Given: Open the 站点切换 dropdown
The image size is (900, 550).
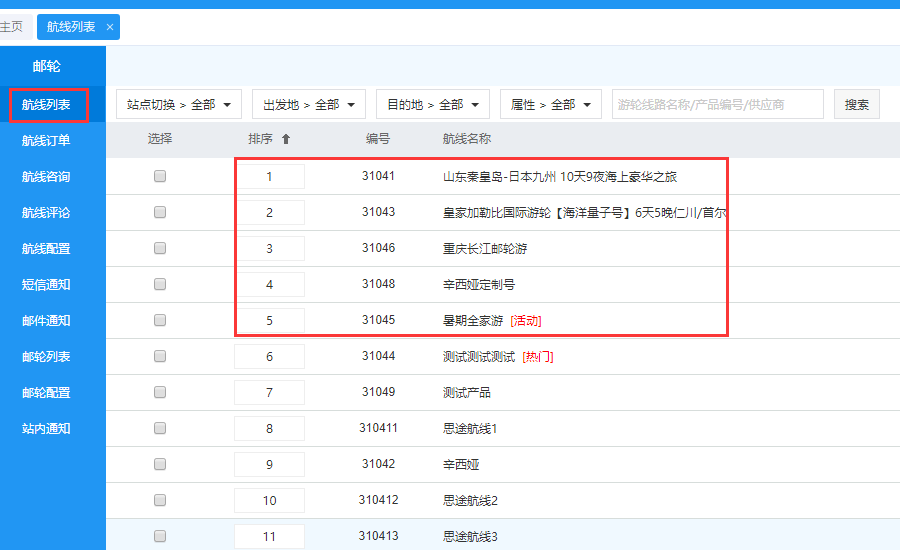Looking at the screenshot, I should tap(179, 104).
